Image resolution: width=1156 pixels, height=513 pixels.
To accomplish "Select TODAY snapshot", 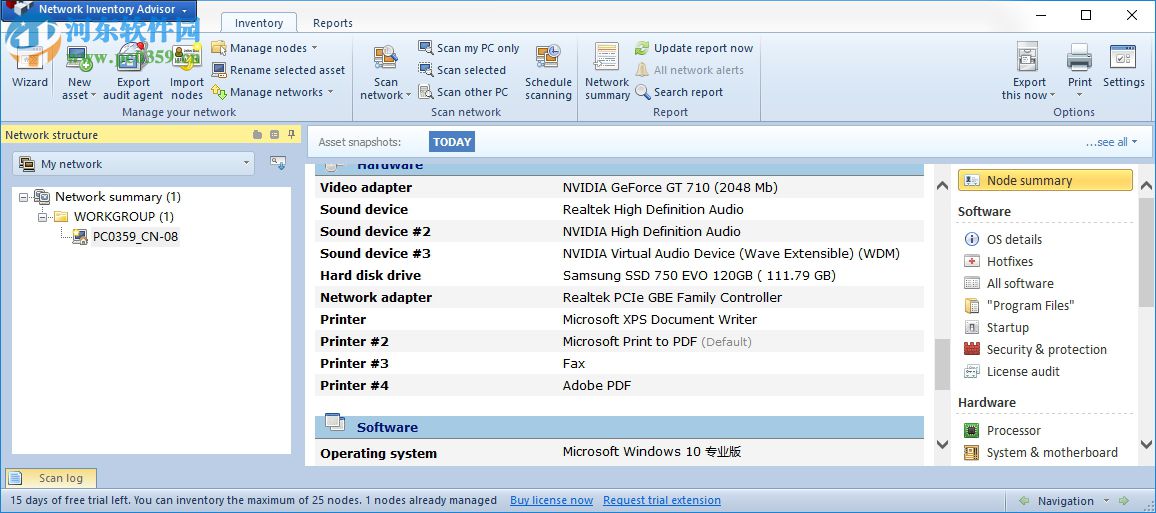I will (452, 142).
